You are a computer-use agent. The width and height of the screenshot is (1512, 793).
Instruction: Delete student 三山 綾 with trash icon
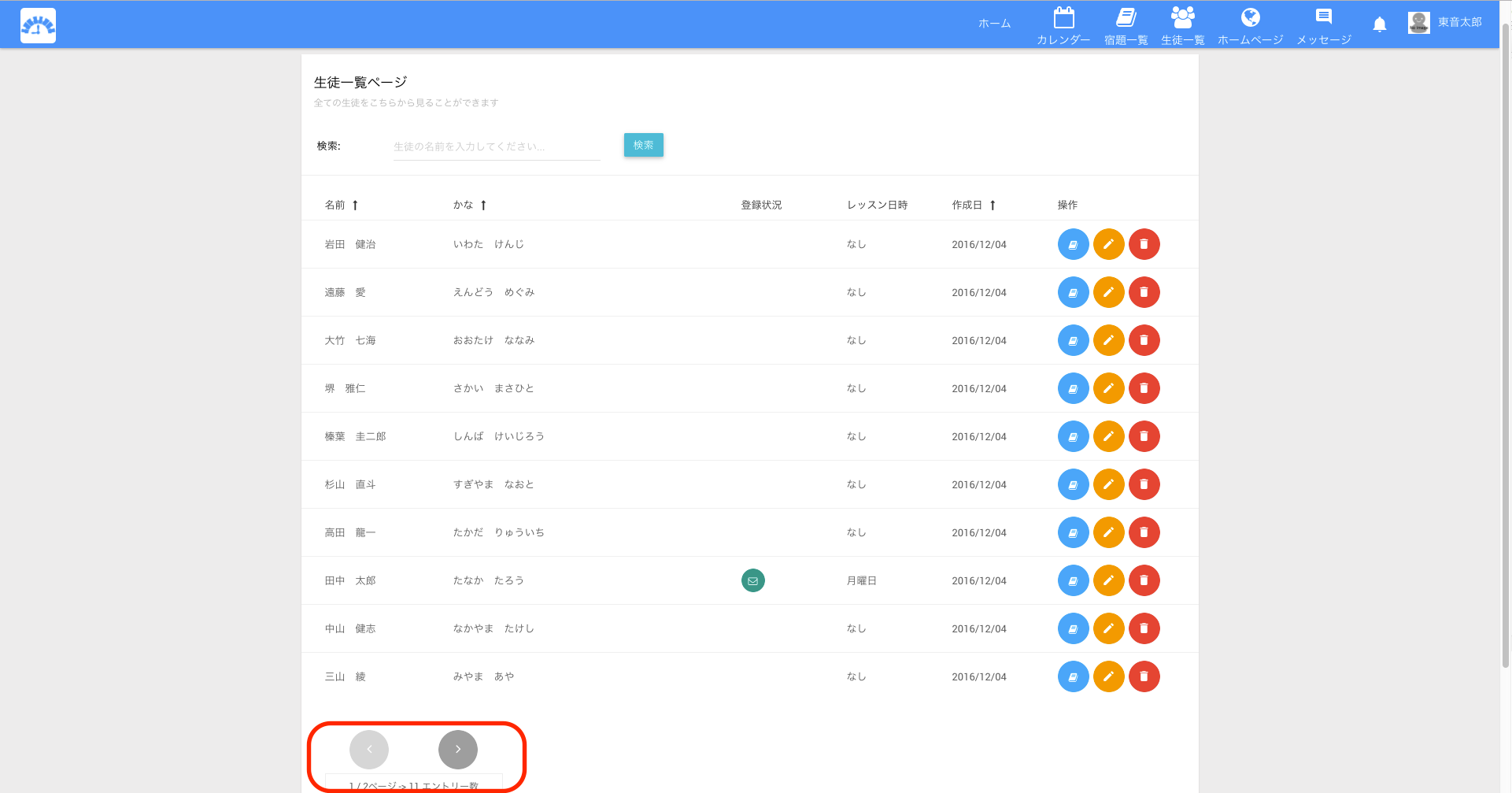[x=1144, y=676]
